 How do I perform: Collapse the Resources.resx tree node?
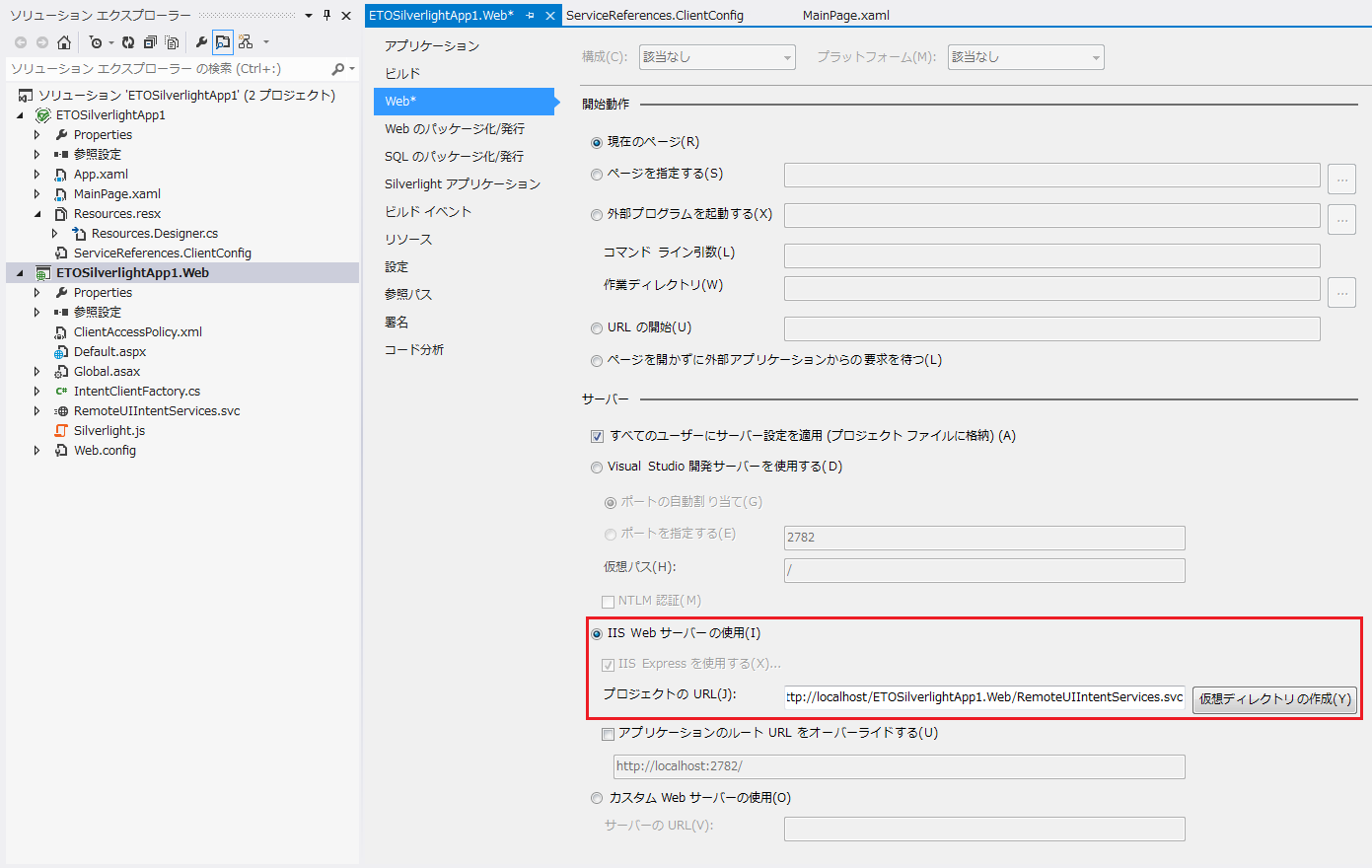(x=37, y=214)
